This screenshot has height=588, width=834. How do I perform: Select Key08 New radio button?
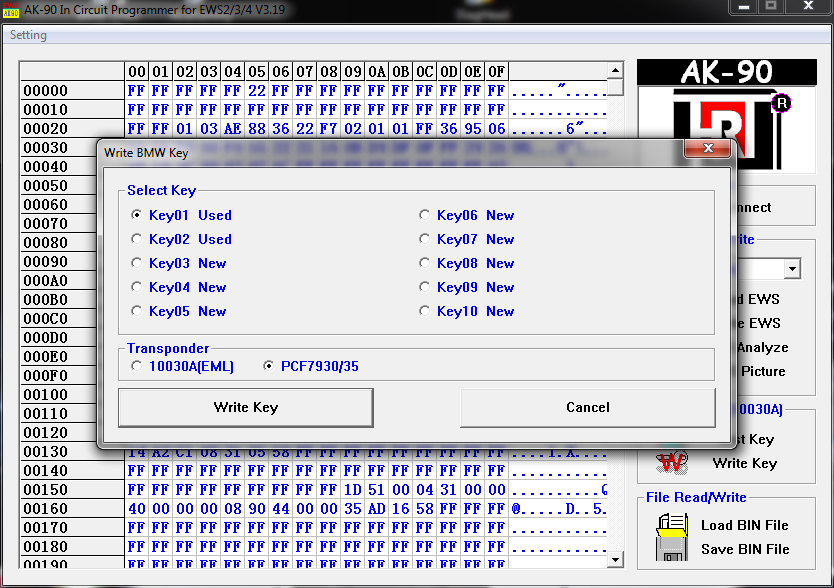(x=425, y=263)
